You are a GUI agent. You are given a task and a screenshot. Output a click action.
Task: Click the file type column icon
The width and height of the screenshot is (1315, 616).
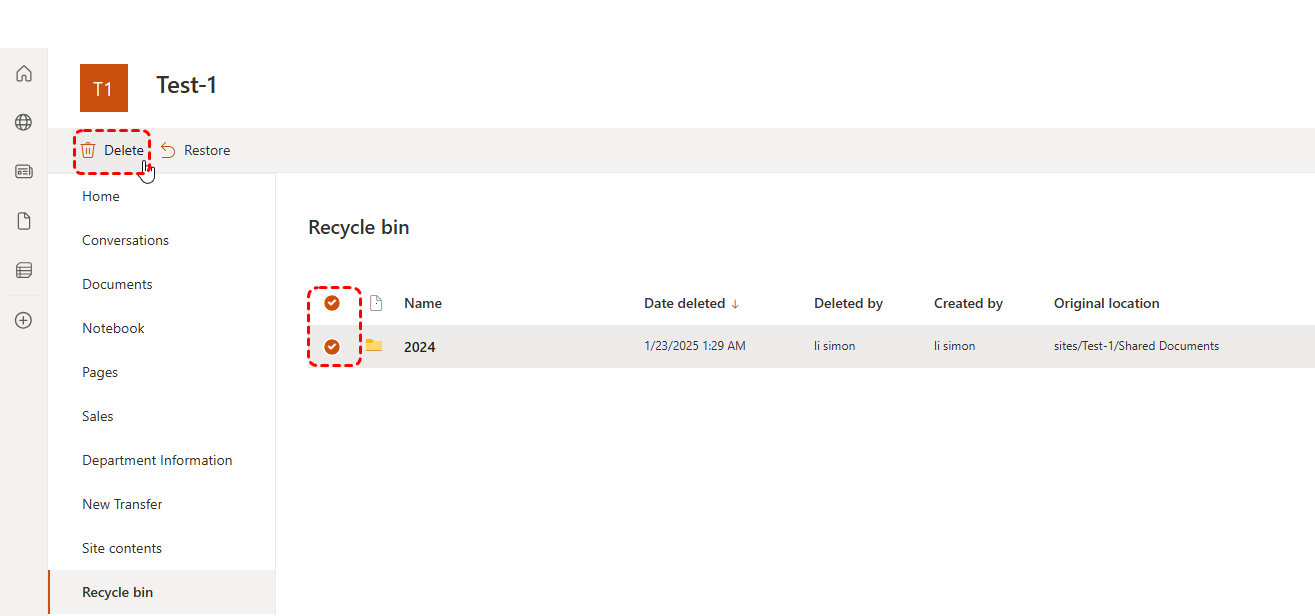pos(376,303)
